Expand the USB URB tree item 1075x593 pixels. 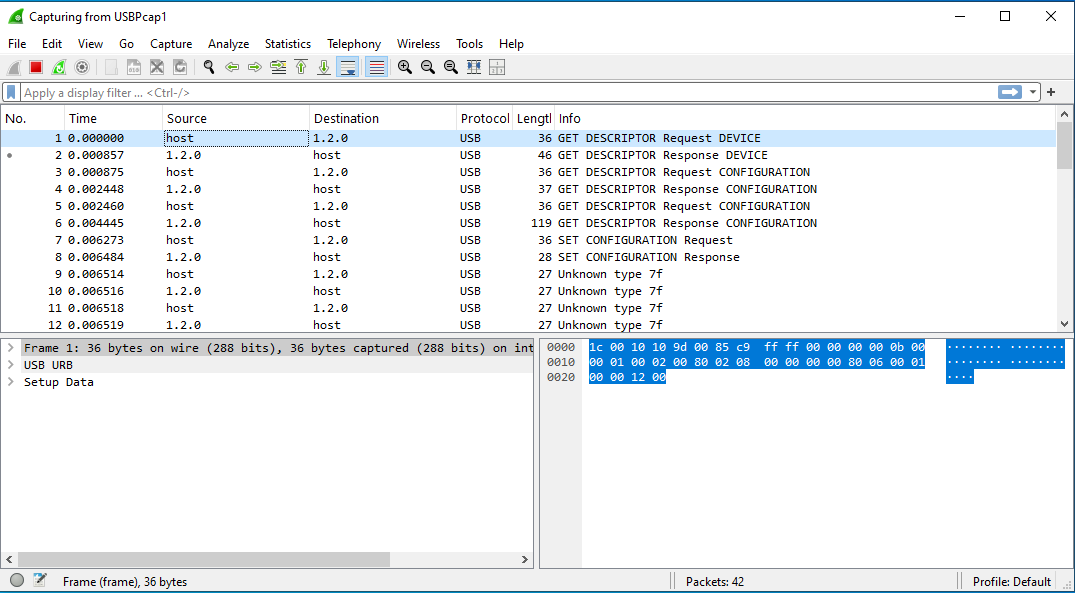pyautogui.click(x=10, y=365)
